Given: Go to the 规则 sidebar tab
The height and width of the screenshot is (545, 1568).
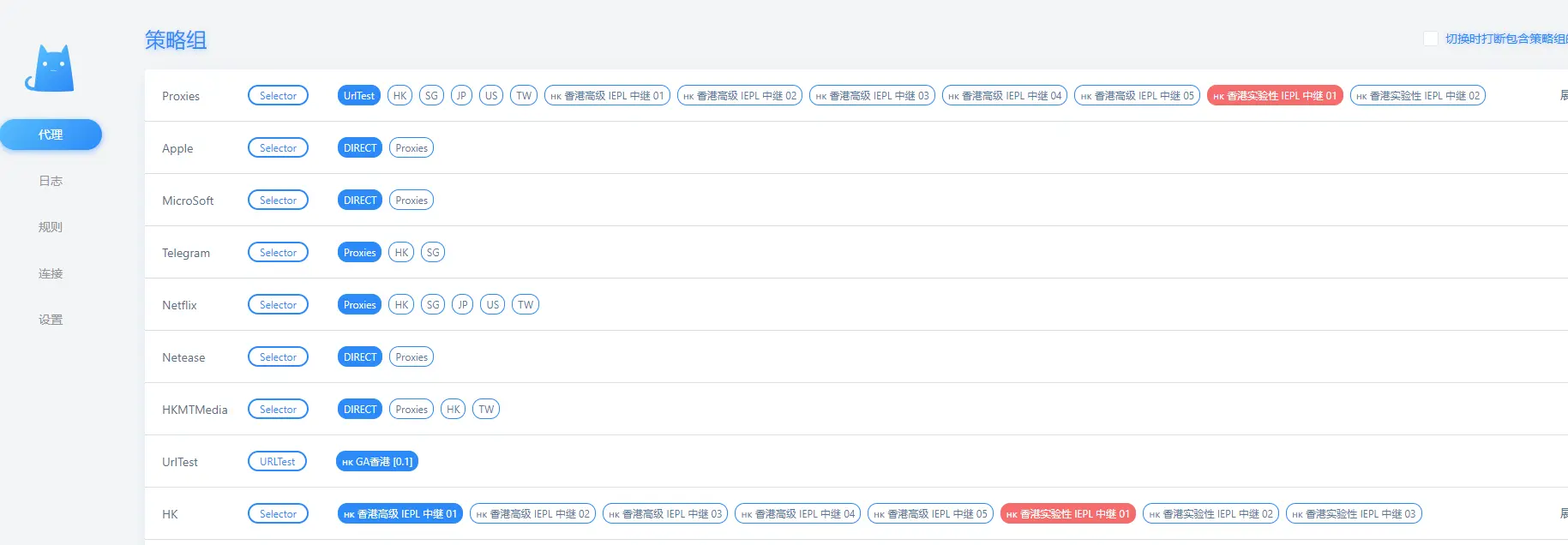Looking at the screenshot, I should coord(51,227).
